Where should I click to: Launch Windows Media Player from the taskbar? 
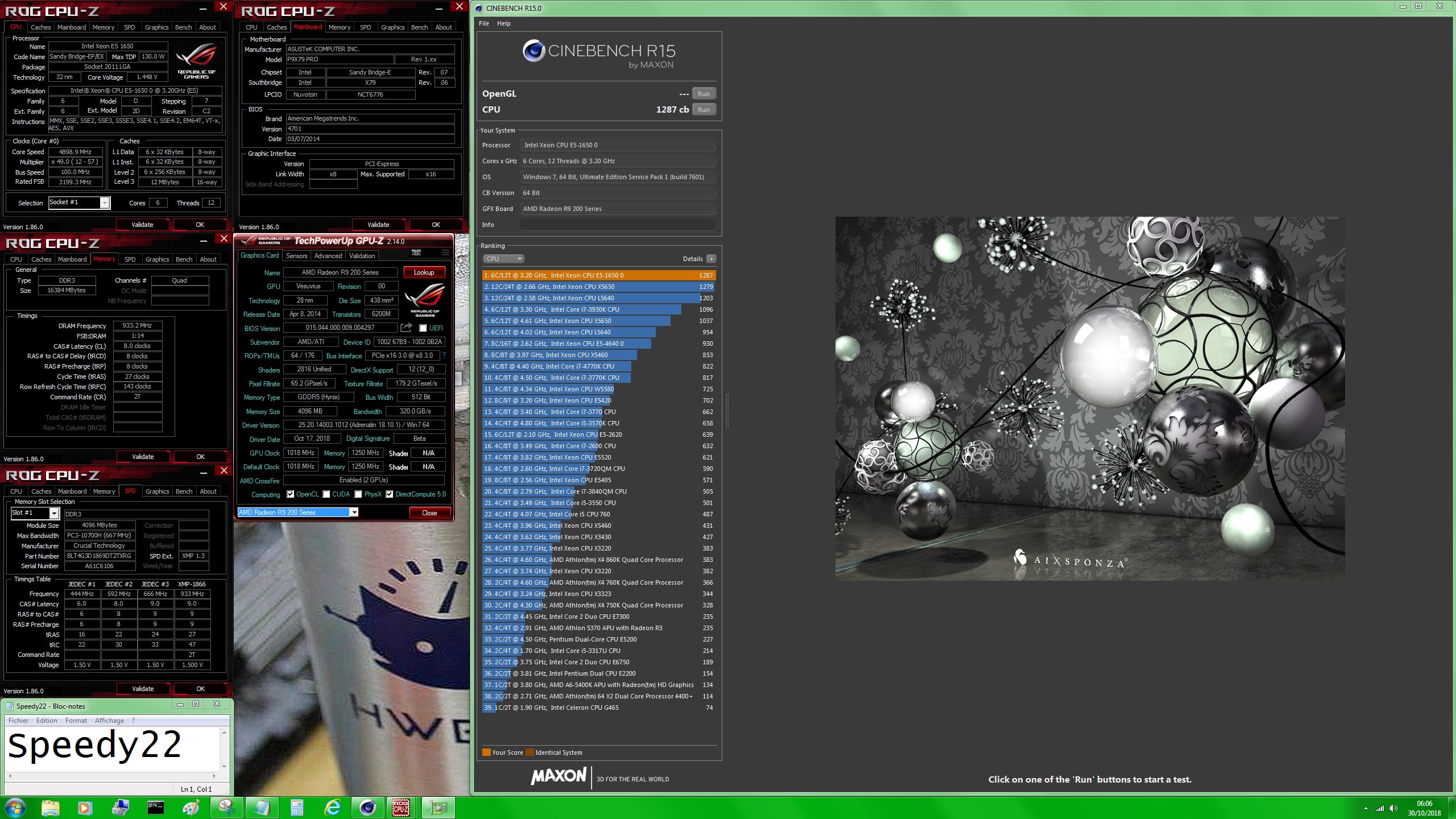coord(84,808)
